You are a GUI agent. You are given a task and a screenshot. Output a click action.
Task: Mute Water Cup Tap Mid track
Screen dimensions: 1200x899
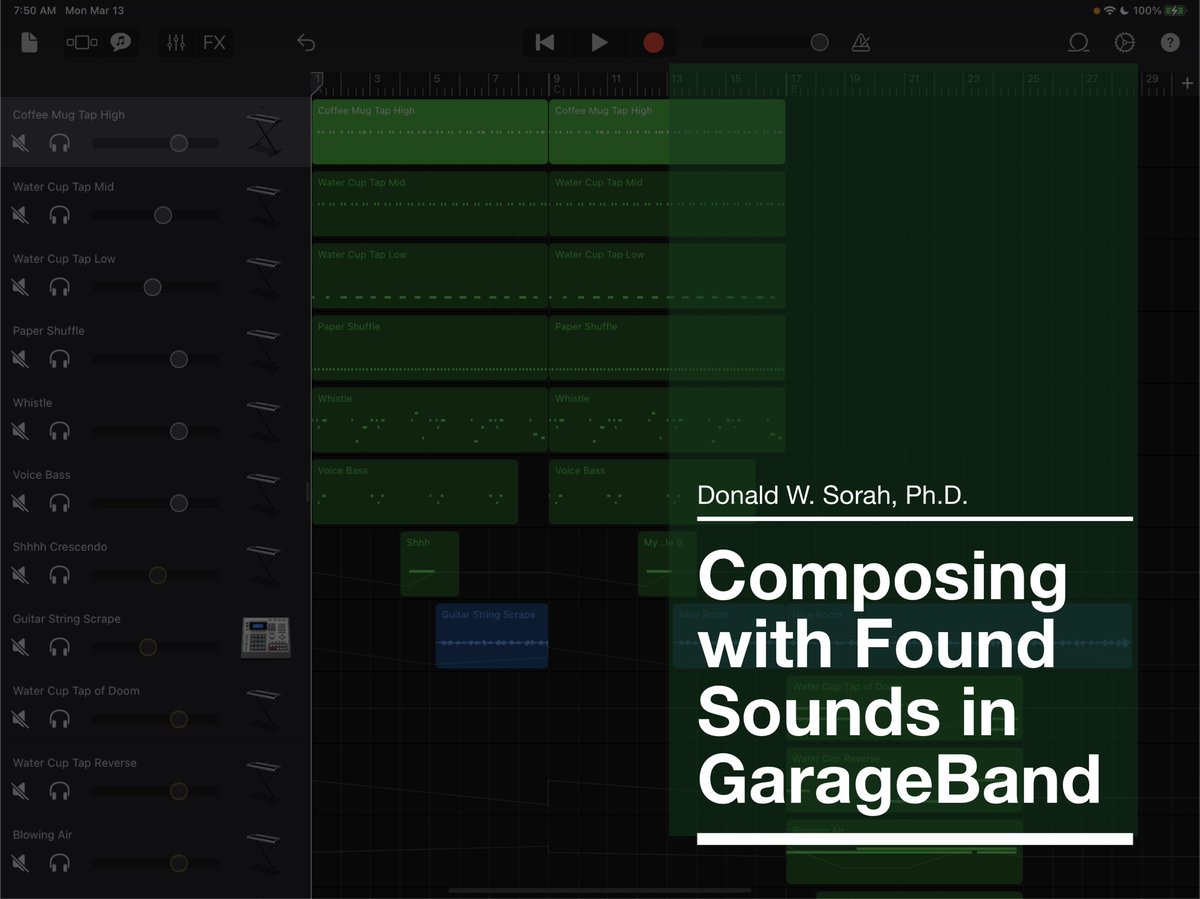pos(20,215)
